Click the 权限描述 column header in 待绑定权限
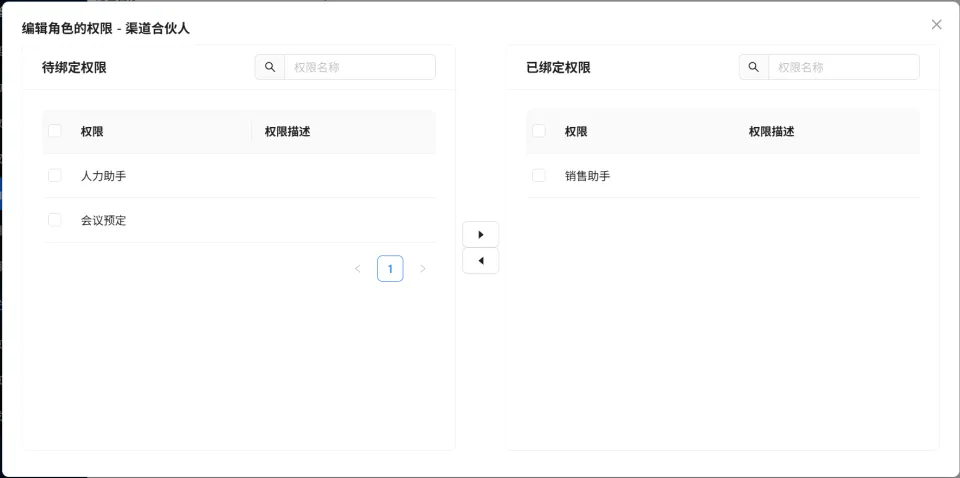This screenshot has width=960, height=478. coord(287,131)
